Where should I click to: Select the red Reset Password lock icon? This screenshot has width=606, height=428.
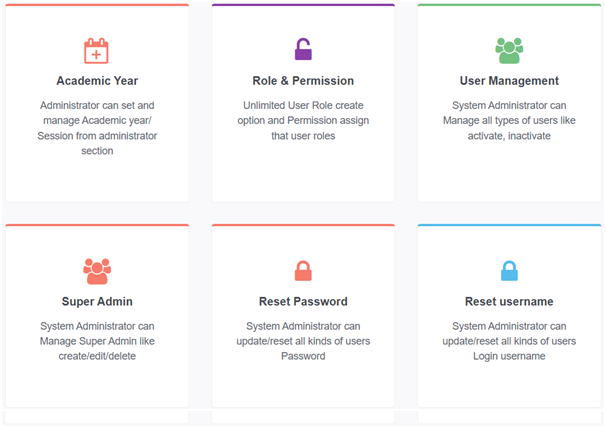[303, 271]
